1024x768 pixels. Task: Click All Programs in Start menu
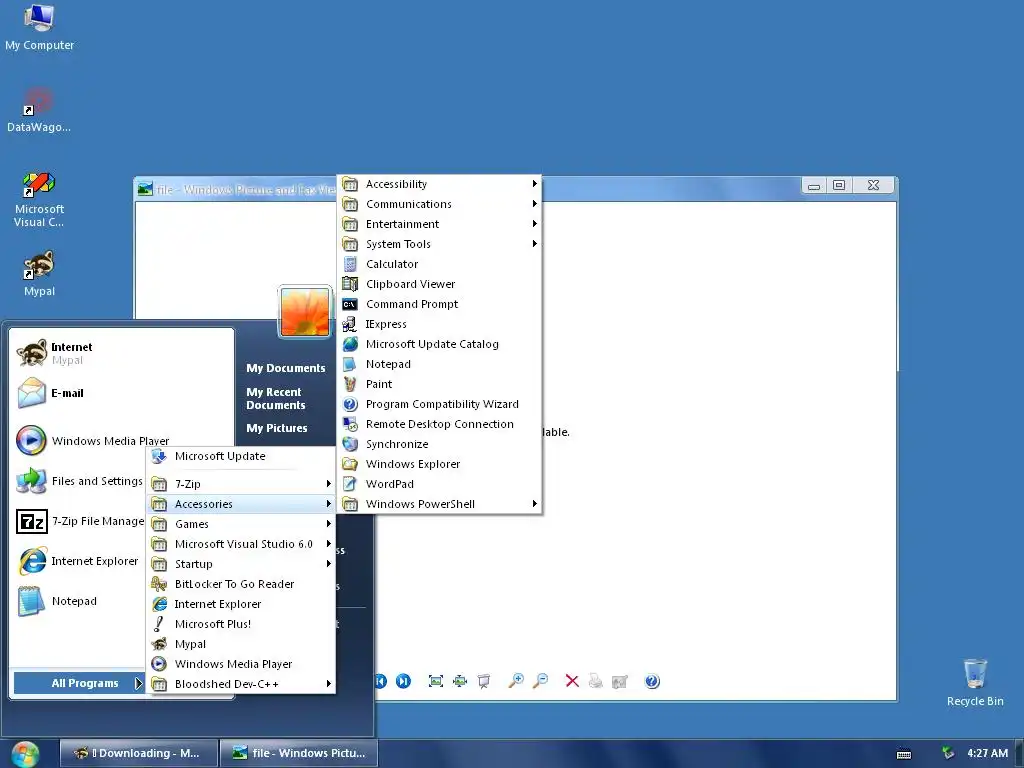click(78, 683)
